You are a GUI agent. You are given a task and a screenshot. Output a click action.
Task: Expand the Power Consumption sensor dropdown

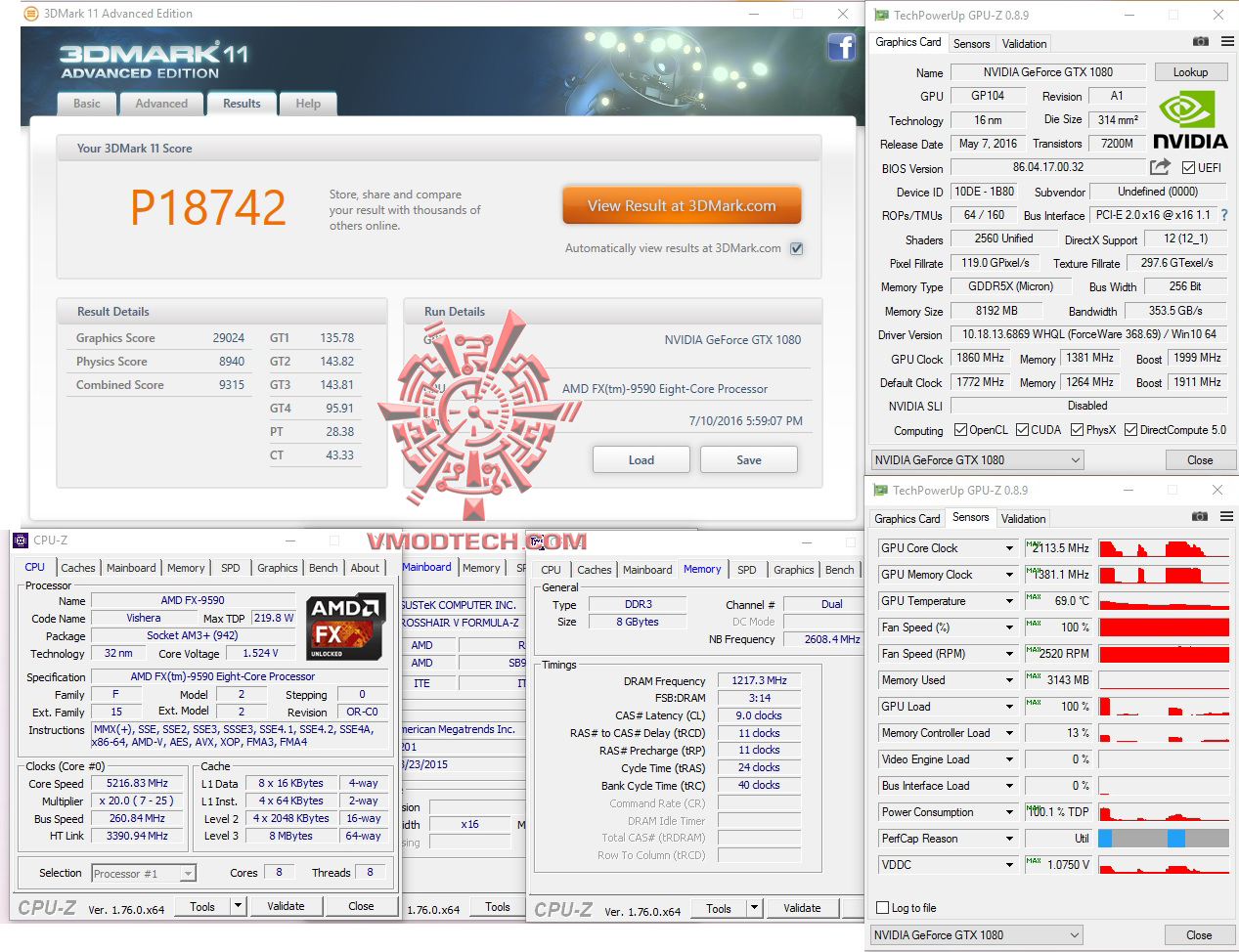point(1009,812)
